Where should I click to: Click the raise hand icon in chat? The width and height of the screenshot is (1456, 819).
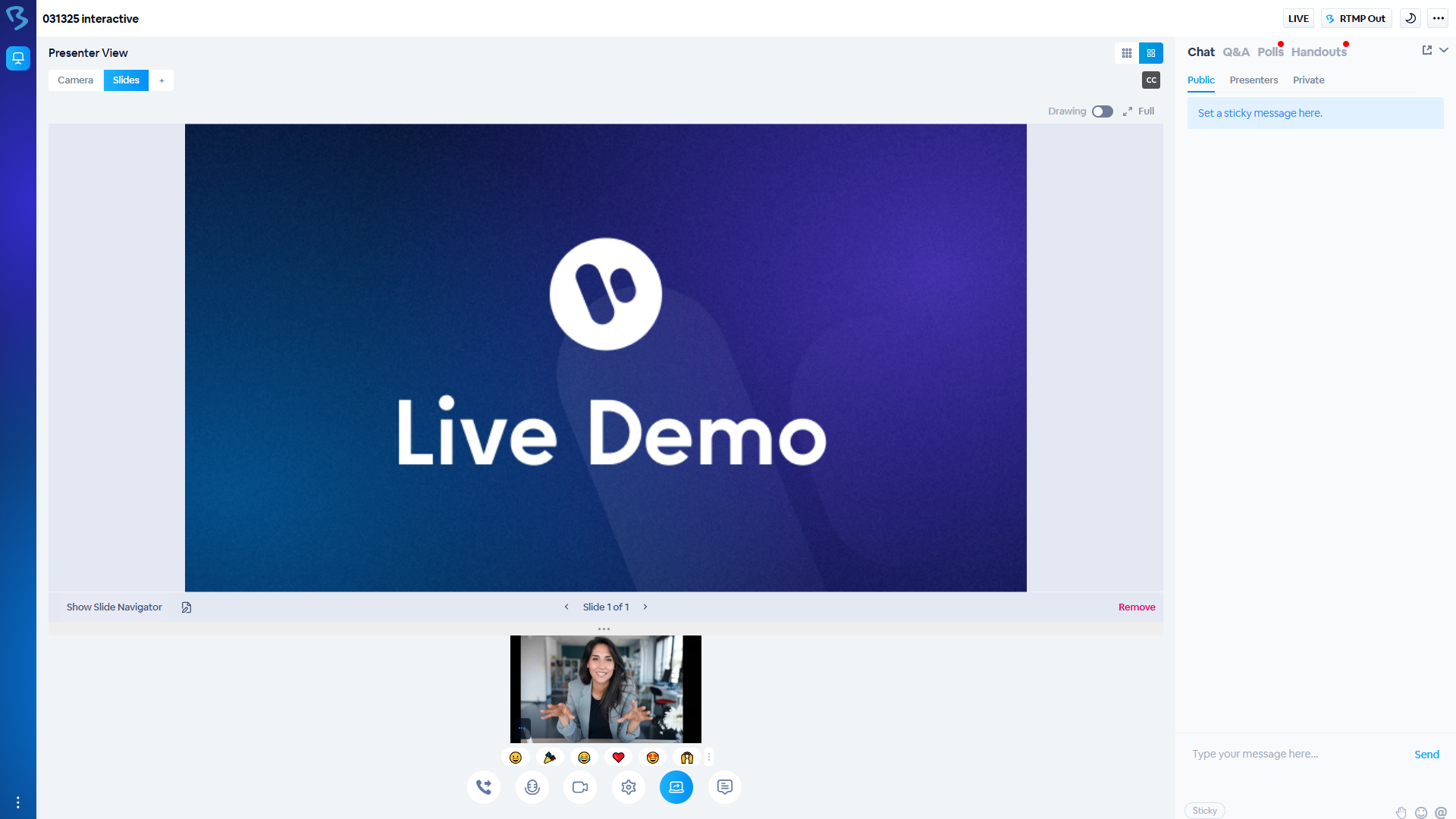[x=1401, y=812]
